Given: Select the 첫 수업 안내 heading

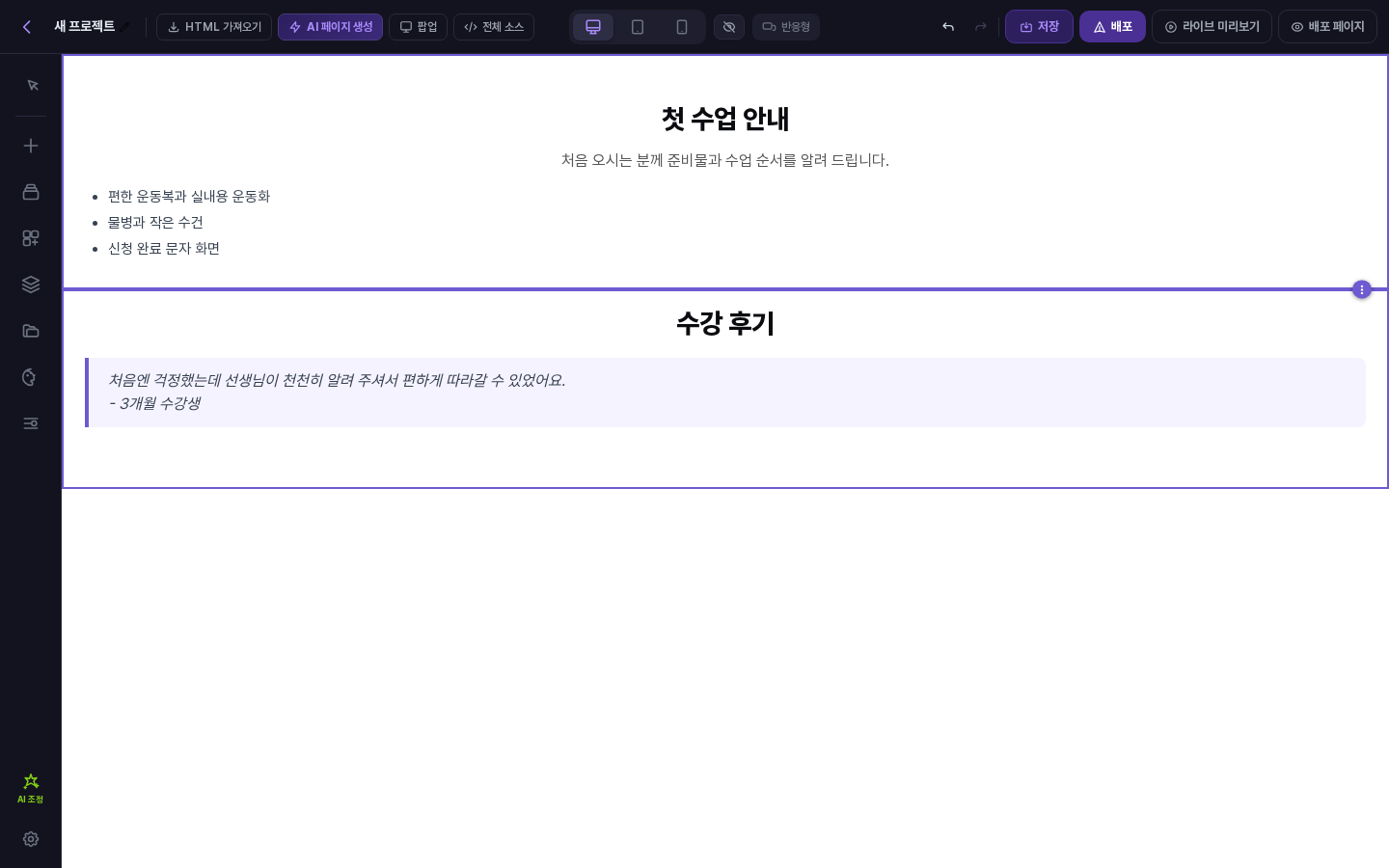Looking at the screenshot, I should pyautogui.click(x=725, y=119).
